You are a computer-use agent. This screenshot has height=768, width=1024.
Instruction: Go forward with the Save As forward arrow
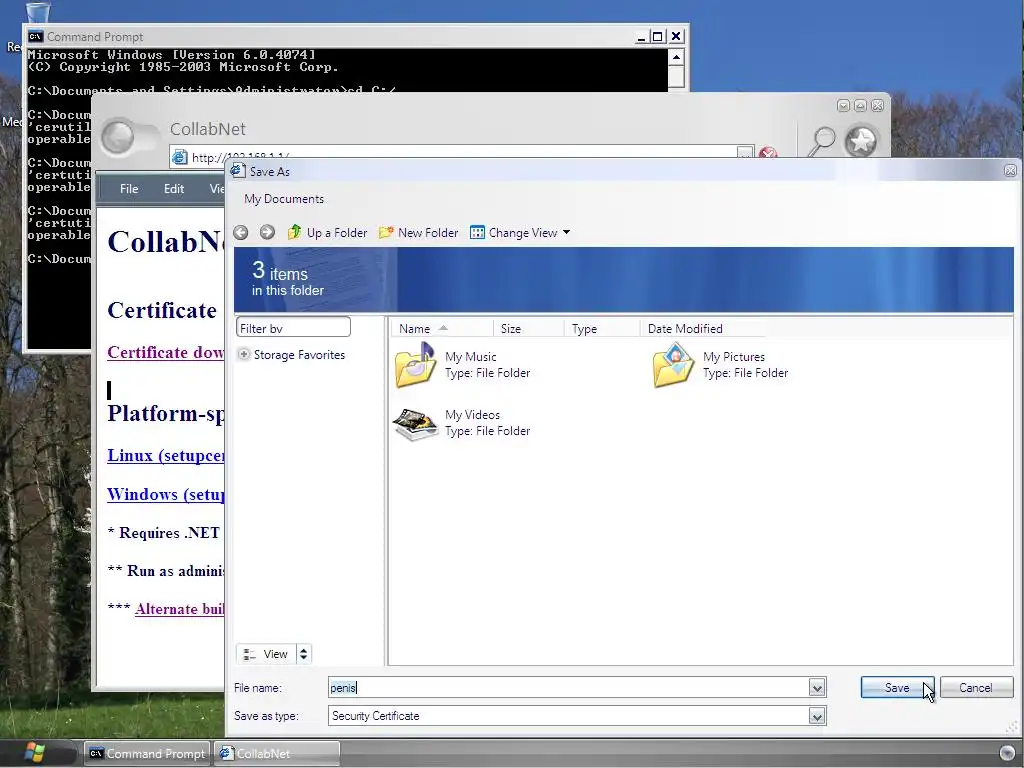pos(267,232)
